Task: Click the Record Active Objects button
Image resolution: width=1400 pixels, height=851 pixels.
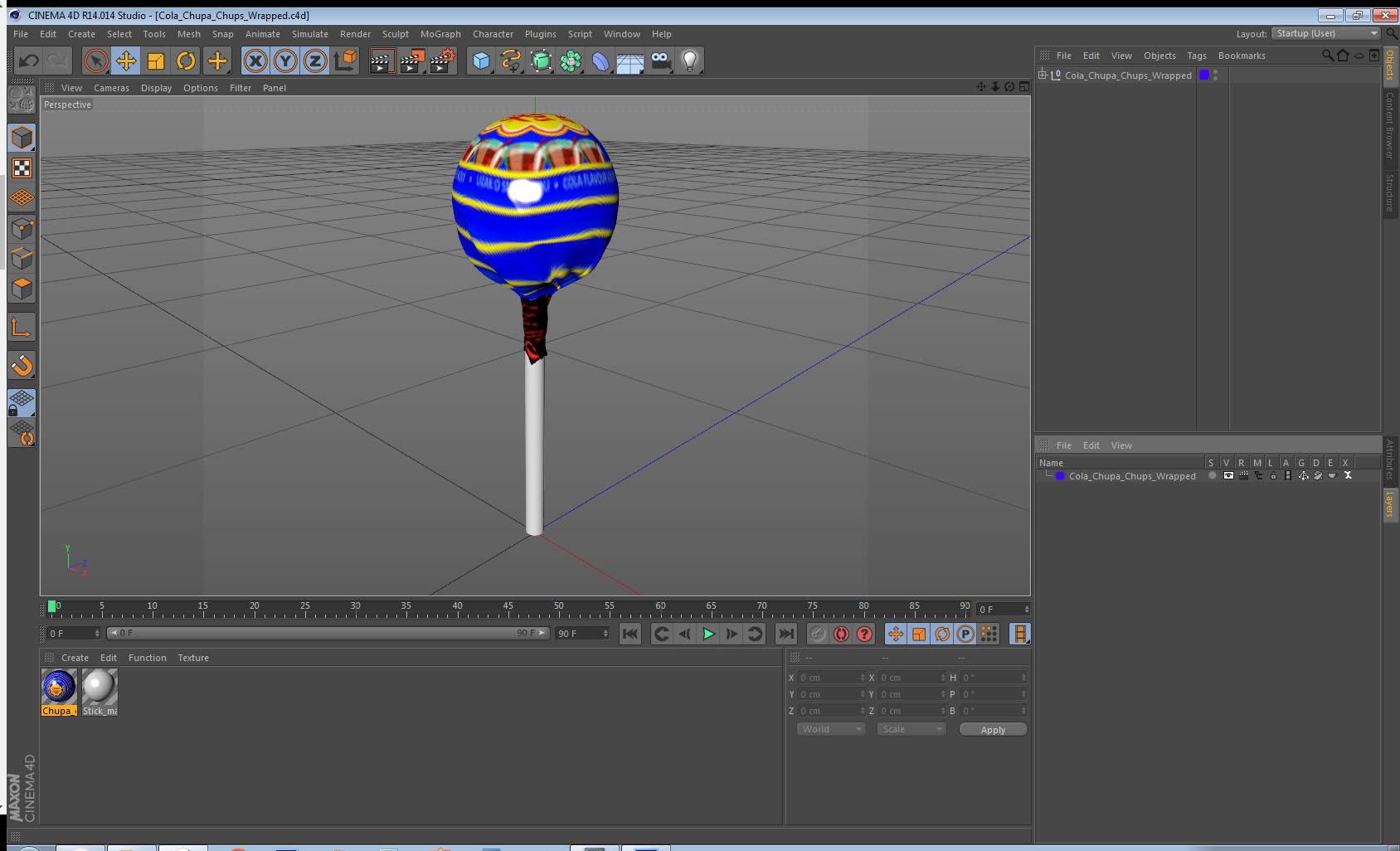Action: (818, 634)
